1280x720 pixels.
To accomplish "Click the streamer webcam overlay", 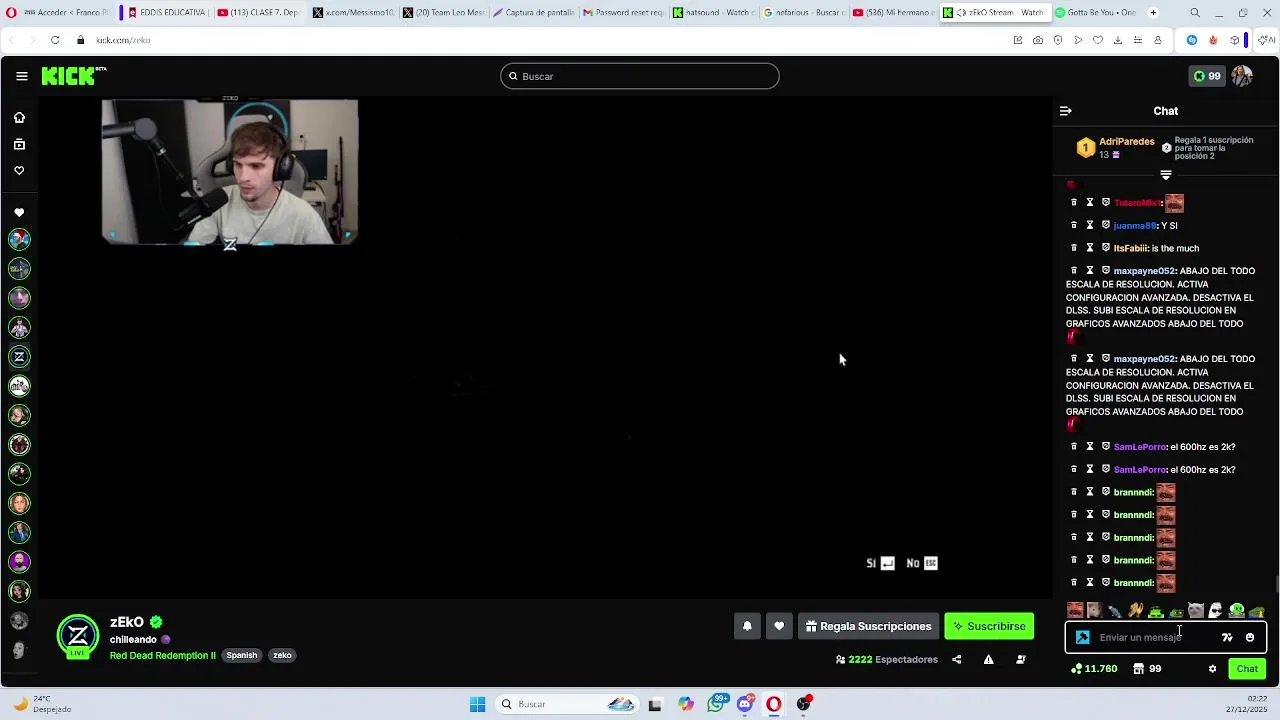I will coord(230,171).
